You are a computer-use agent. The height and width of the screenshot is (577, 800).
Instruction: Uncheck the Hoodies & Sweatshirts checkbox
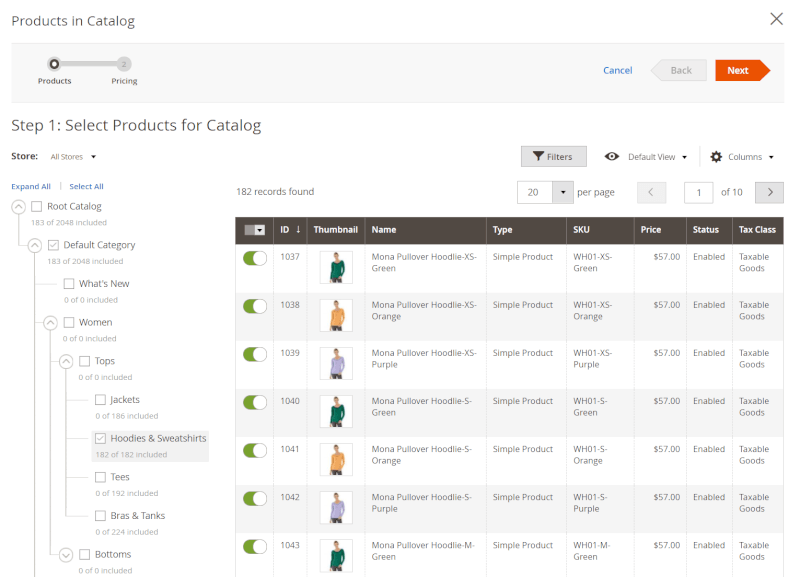tap(101, 438)
